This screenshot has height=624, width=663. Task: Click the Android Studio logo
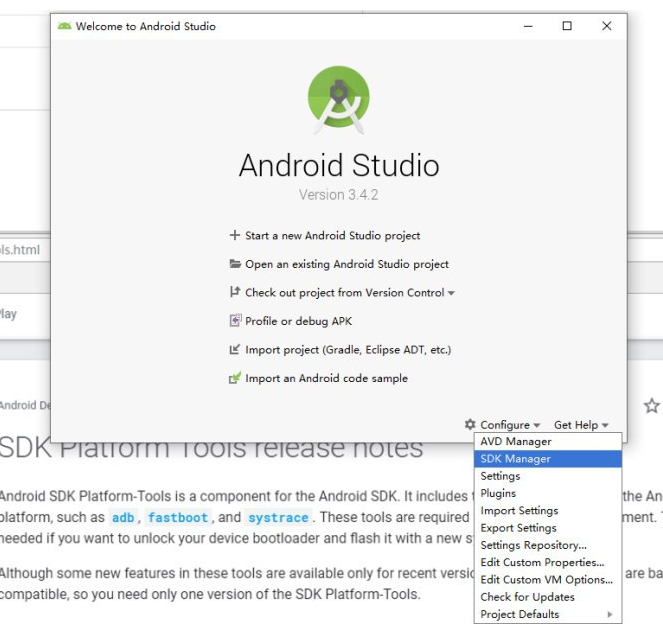point(338,100)
